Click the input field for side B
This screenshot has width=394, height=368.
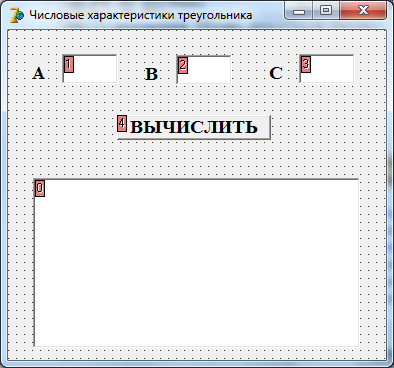click(x=204, y=70)
